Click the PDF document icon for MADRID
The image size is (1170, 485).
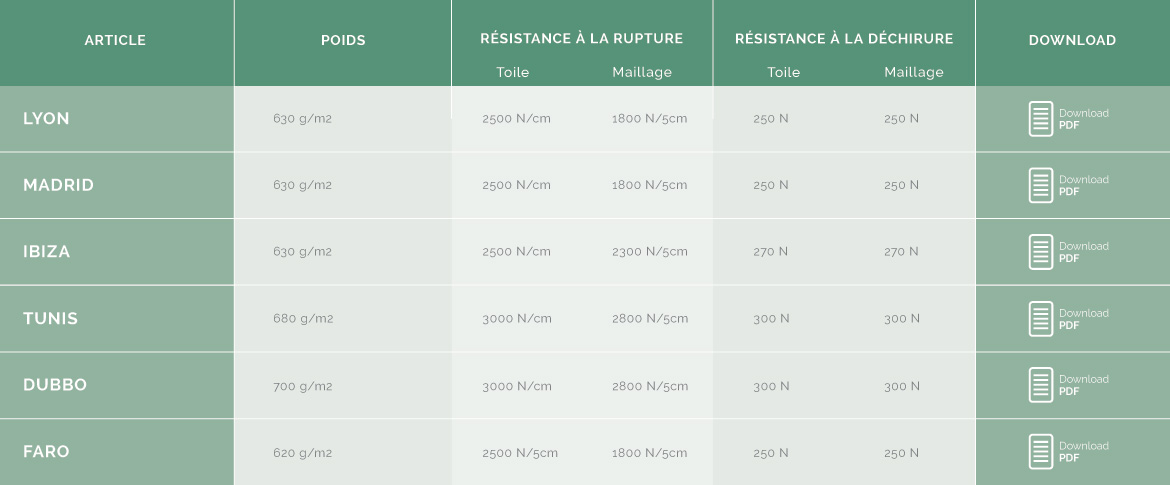click(x=1041, y=185)
